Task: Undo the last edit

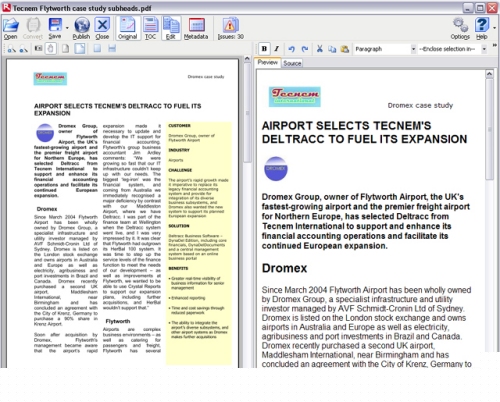Action: (292, 49)
